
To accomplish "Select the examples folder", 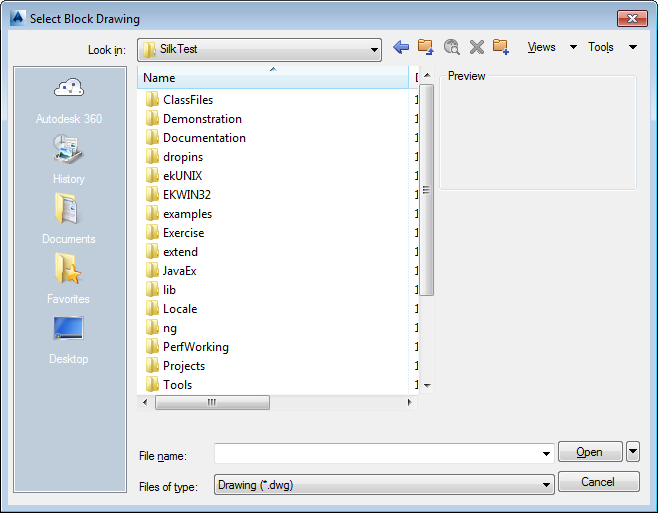I will tap(179, 214).
